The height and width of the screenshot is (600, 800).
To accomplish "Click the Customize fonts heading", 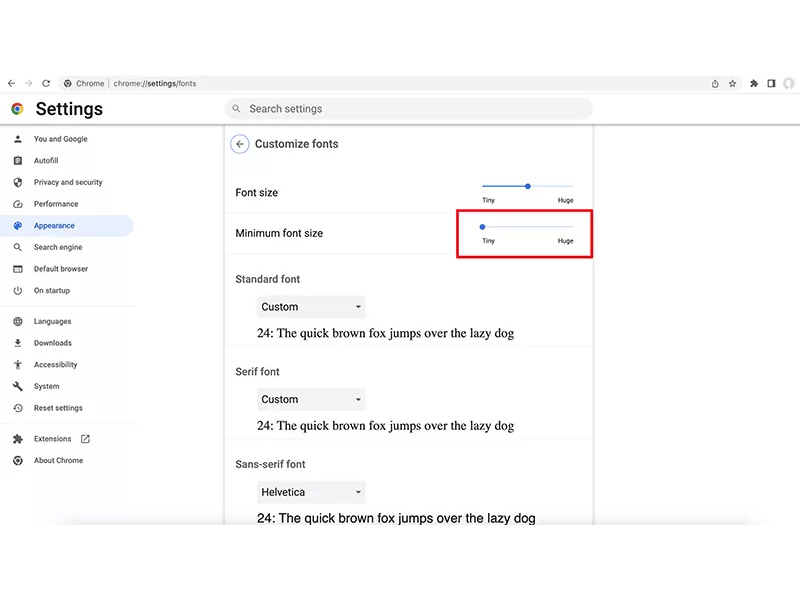I will 296,144.
